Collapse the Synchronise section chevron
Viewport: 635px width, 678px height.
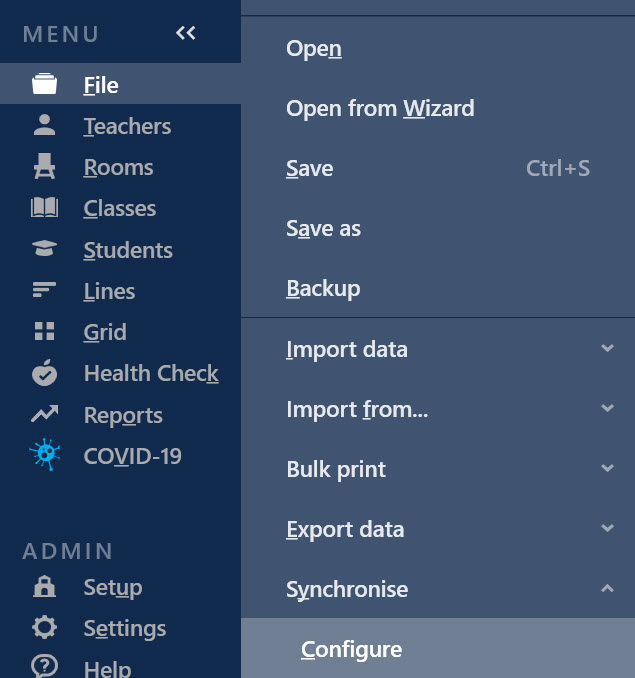pos(607,588)
